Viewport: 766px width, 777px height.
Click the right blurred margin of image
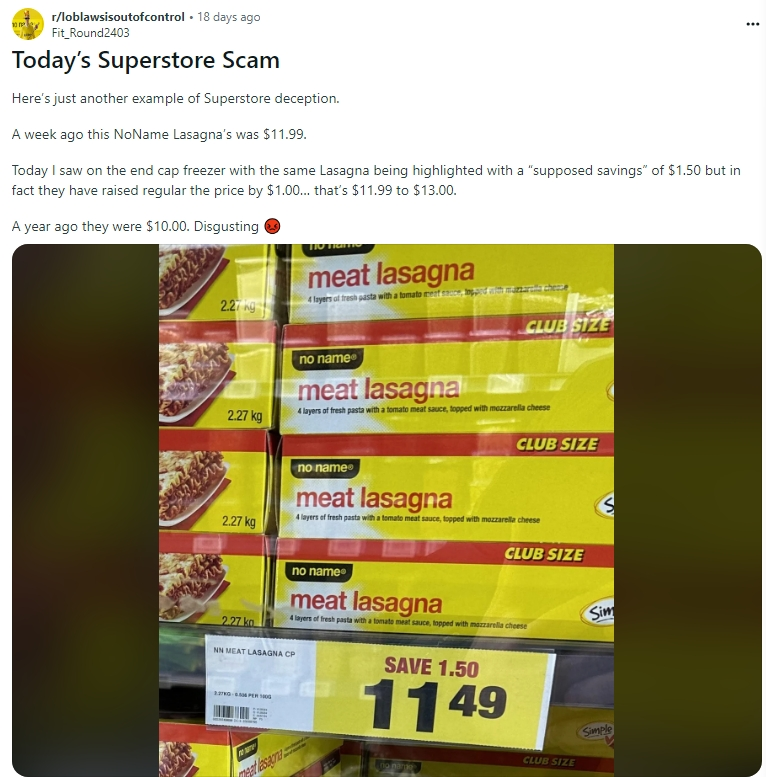(x=688, y=510)
